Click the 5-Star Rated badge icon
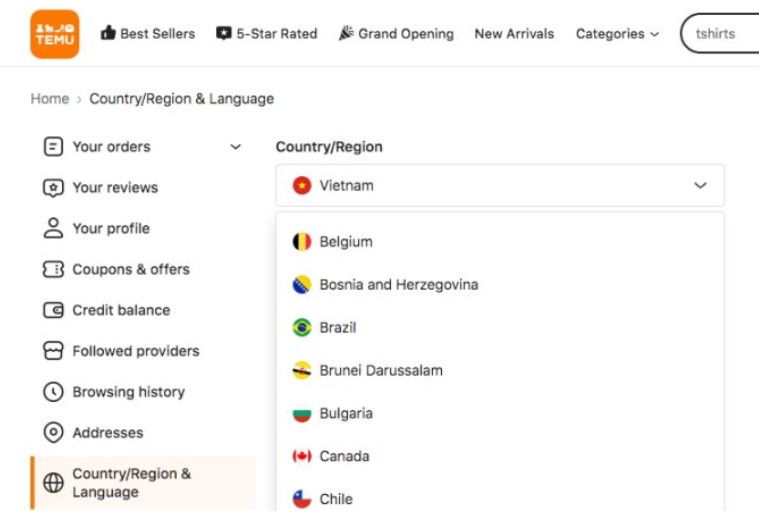This screenshot has height=515, width=759. 224,33
